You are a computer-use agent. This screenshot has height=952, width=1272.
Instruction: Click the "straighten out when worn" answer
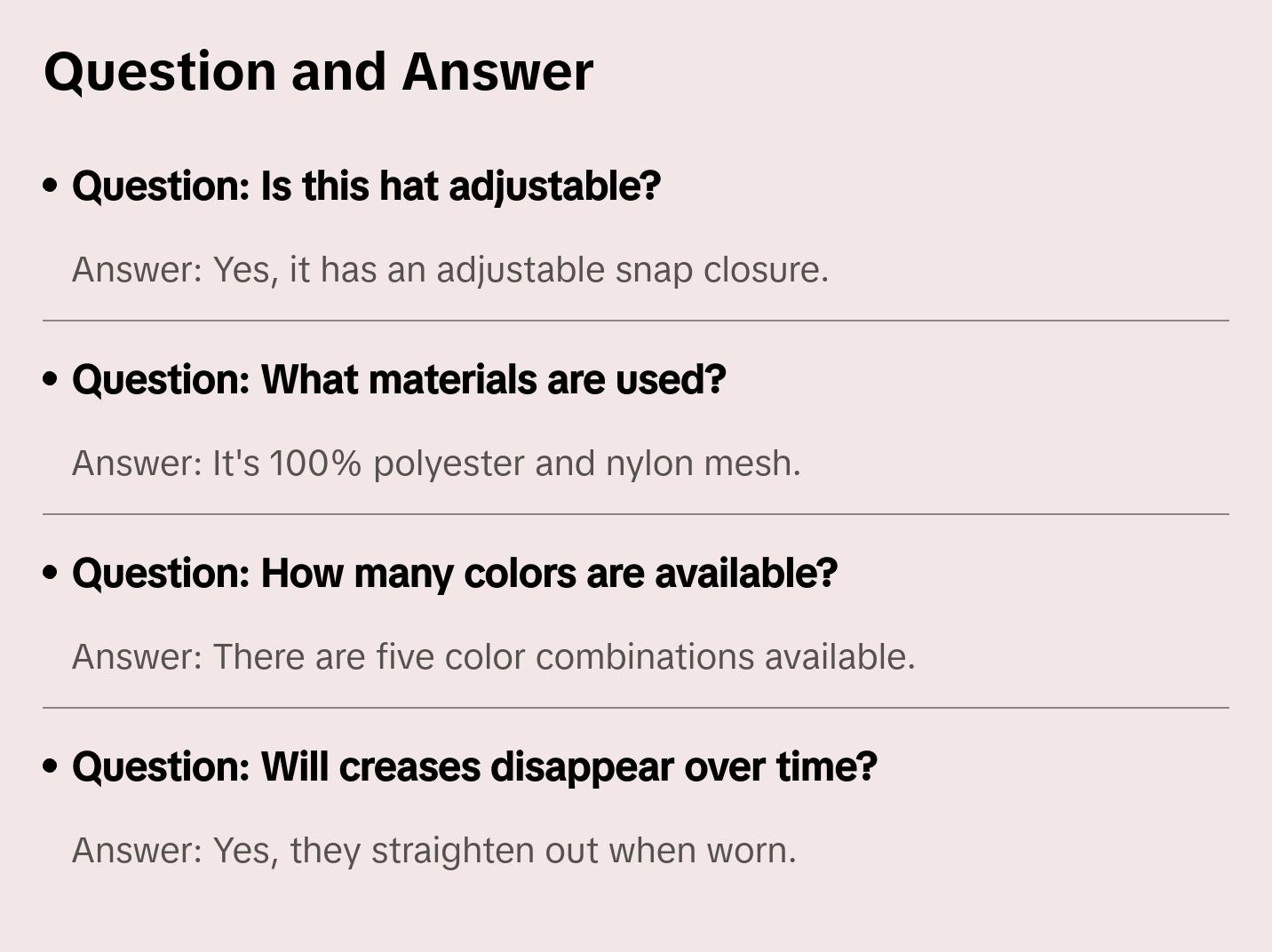(x=433, y=851)
